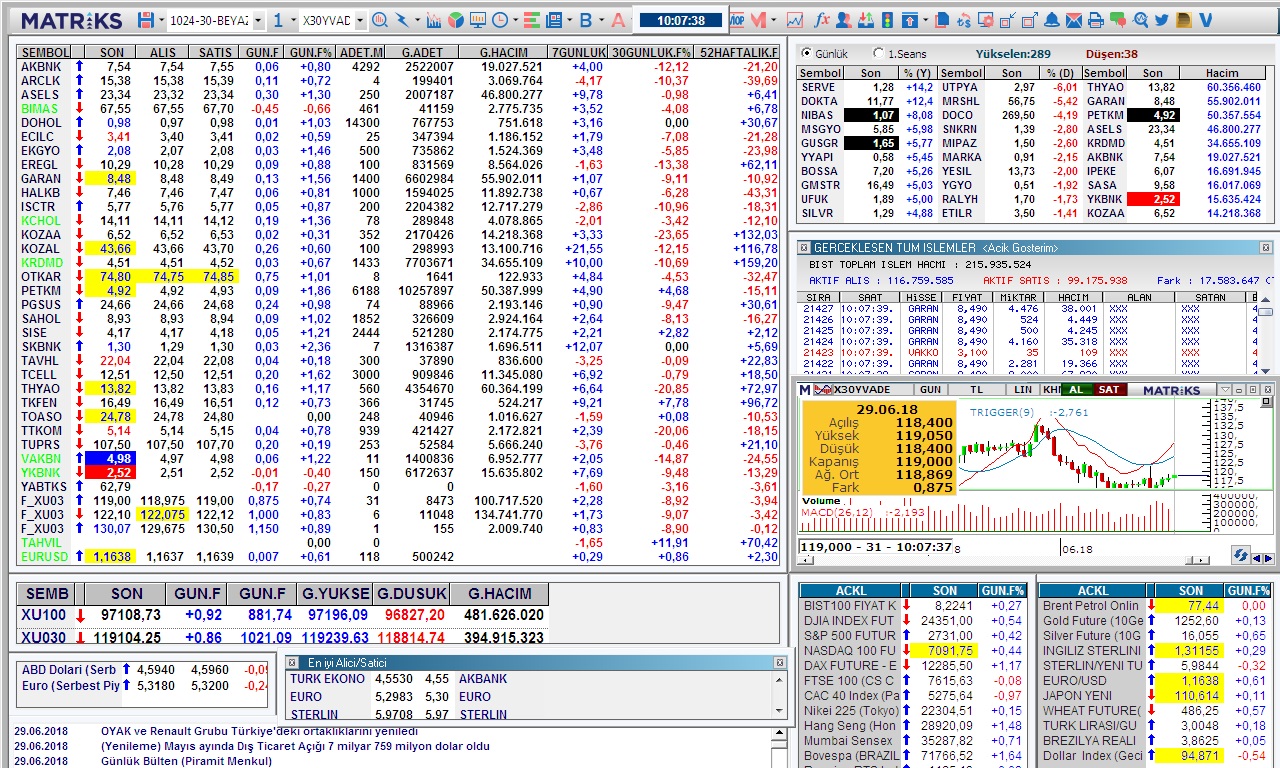This screenshot has width=1280, height=768.
Task: Expand the save icon dropdown arrow
Action: click(161, 20)
